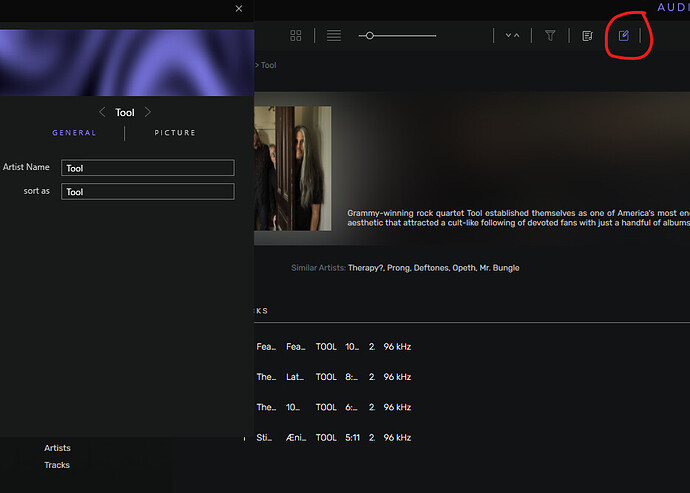This screenshot has height=493, width=690.
Task: Click the sort as input field
Action: point(148,191)
